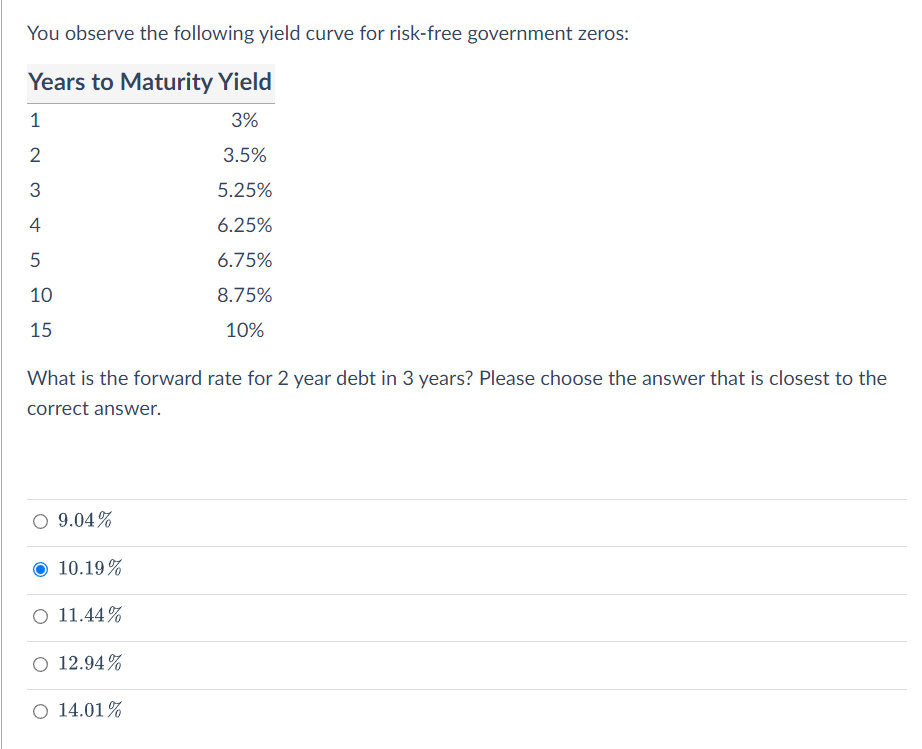
Task: Click the 10 year maturity row
Action: [x=41, y=294]
